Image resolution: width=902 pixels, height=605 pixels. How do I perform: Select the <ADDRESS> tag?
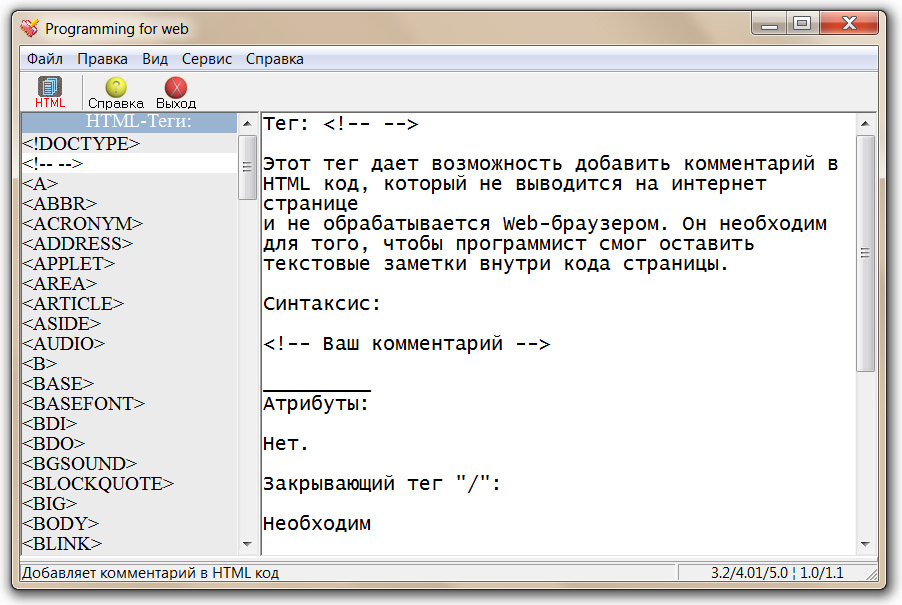coord(129,243)
